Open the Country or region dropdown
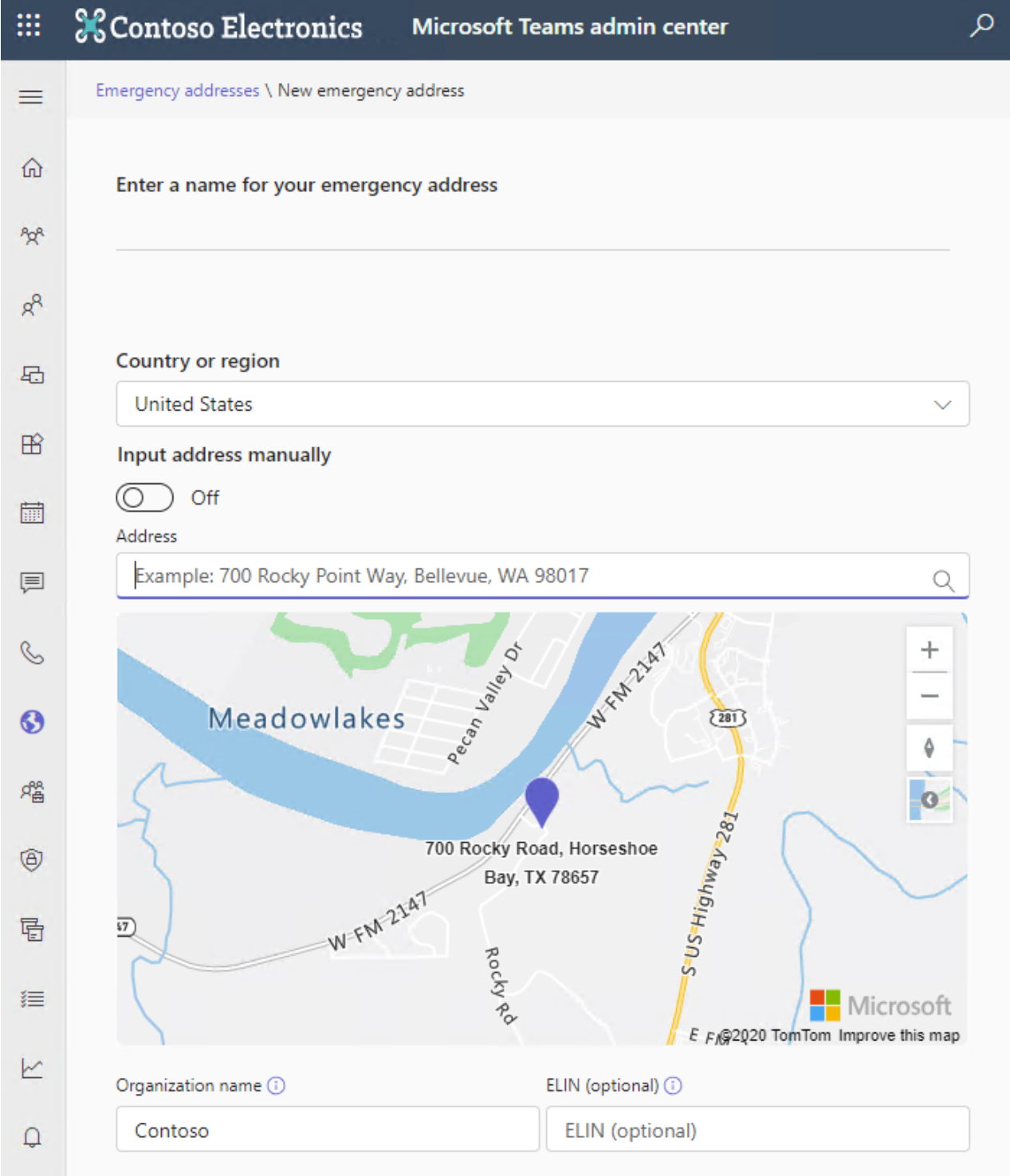The height and width of the screenshot is (1176, 1010). coord(543,404)
